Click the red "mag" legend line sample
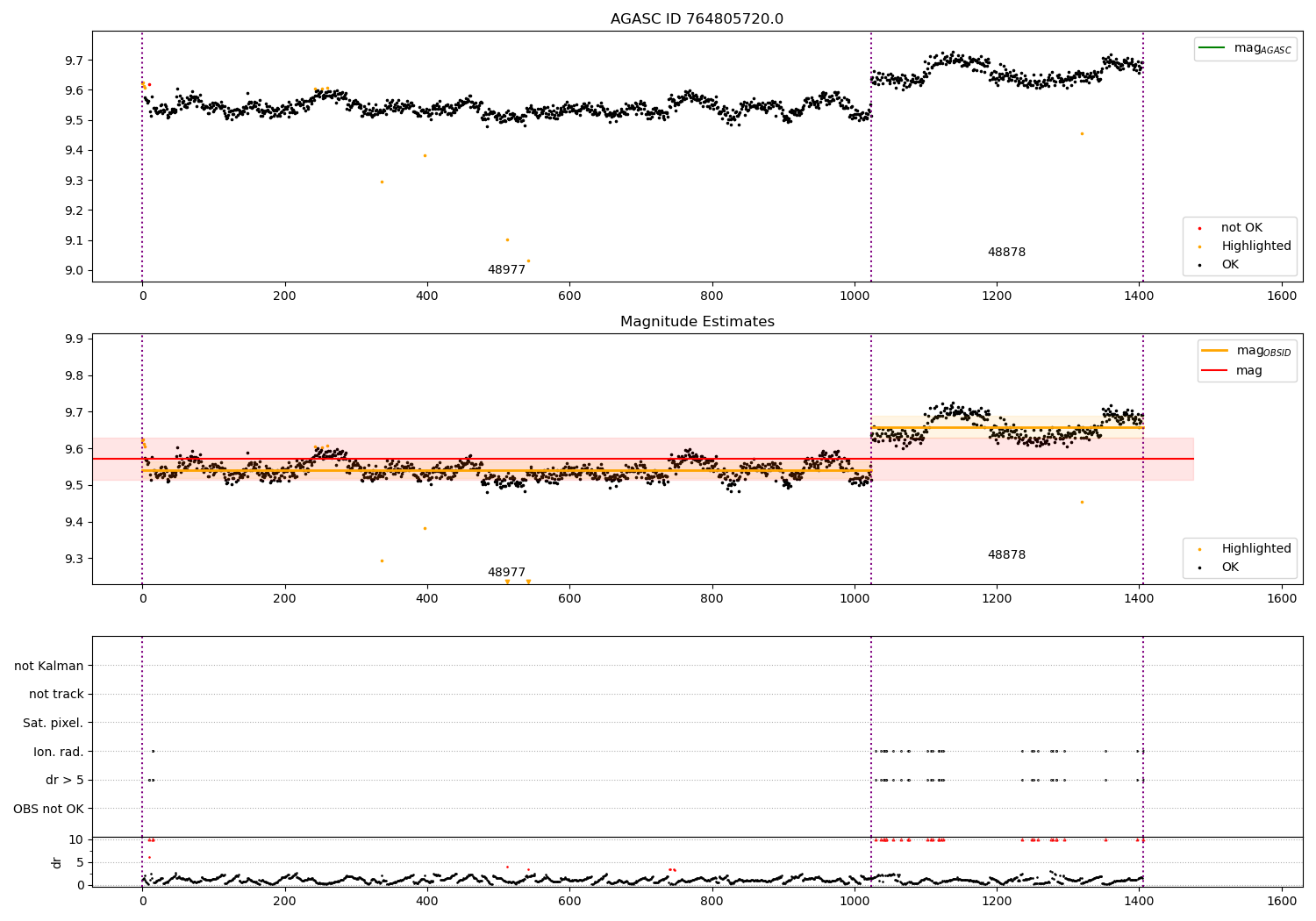Viewport: 1316px width, 921px height. click(x=1214, y=370)
